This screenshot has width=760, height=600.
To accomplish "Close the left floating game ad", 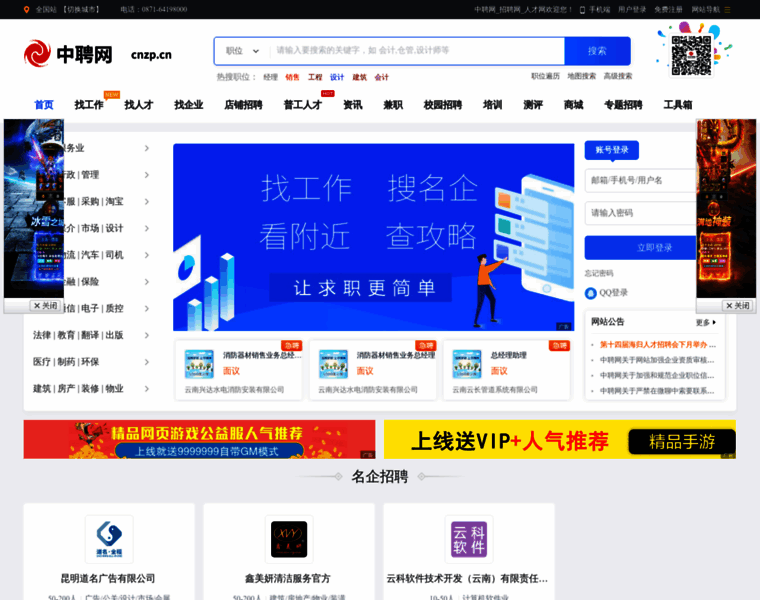I will (x=46, y=306).
